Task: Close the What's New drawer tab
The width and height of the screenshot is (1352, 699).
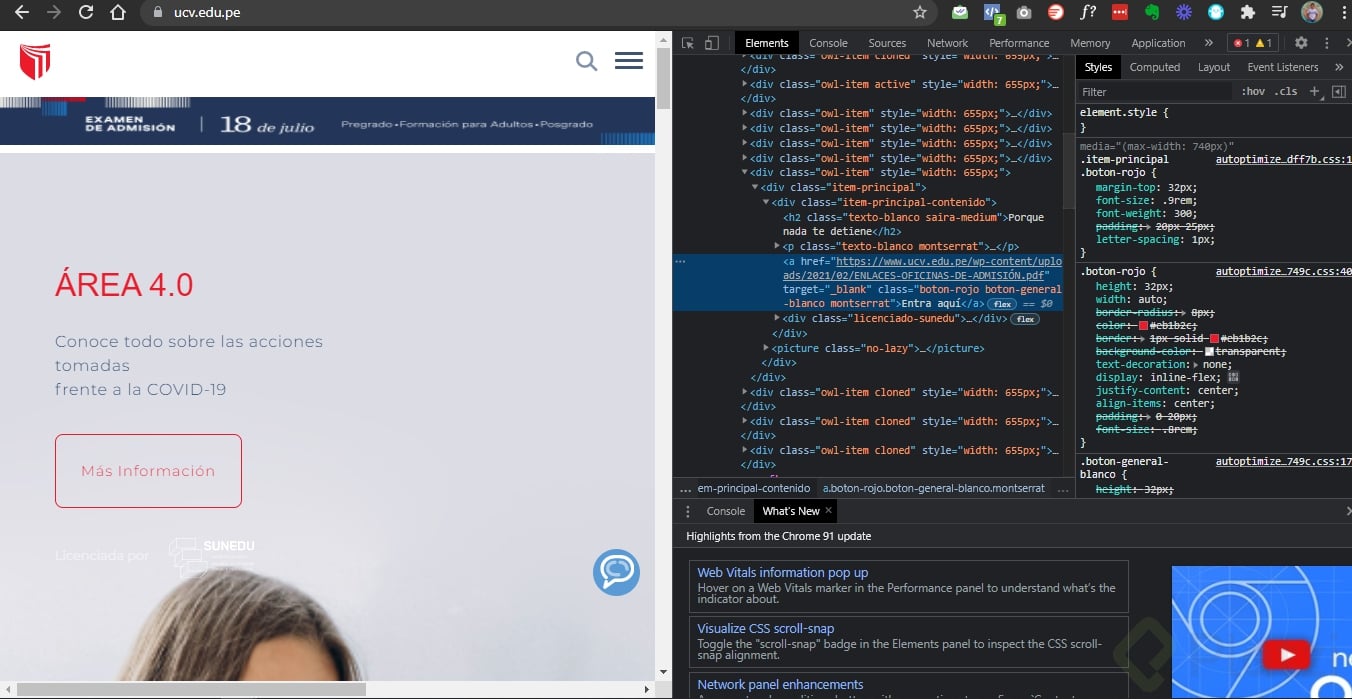Action: [x=828, y=510]
